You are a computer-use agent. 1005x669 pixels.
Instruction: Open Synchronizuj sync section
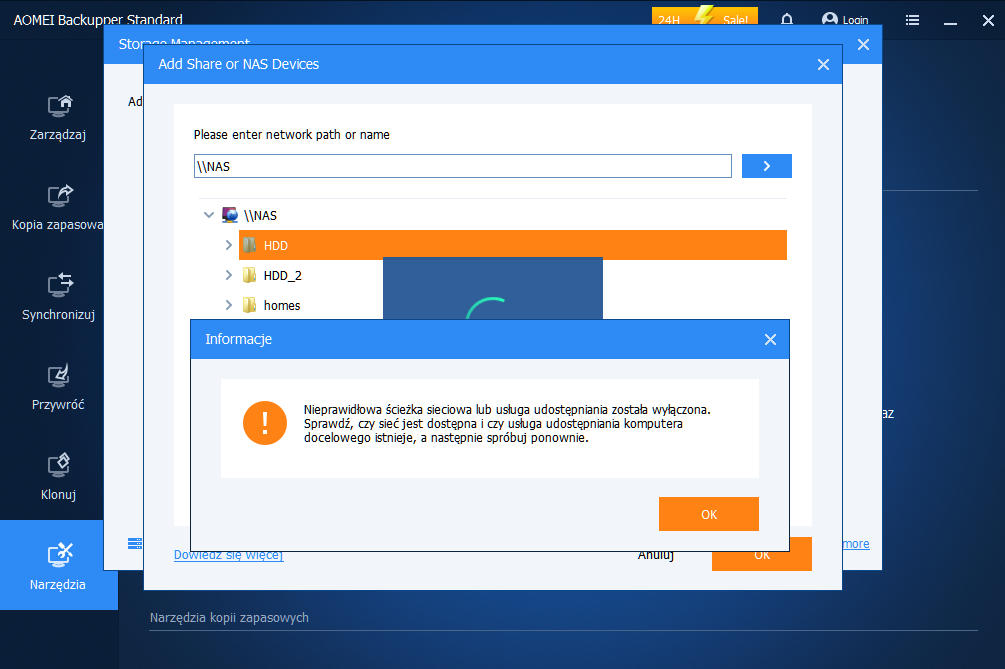coord(58,298)
